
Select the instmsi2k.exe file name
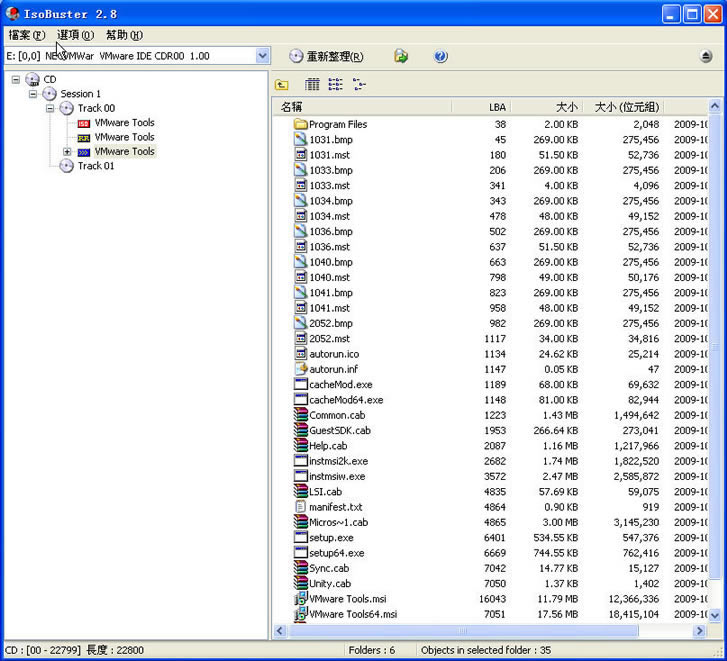tap(338, 461)
